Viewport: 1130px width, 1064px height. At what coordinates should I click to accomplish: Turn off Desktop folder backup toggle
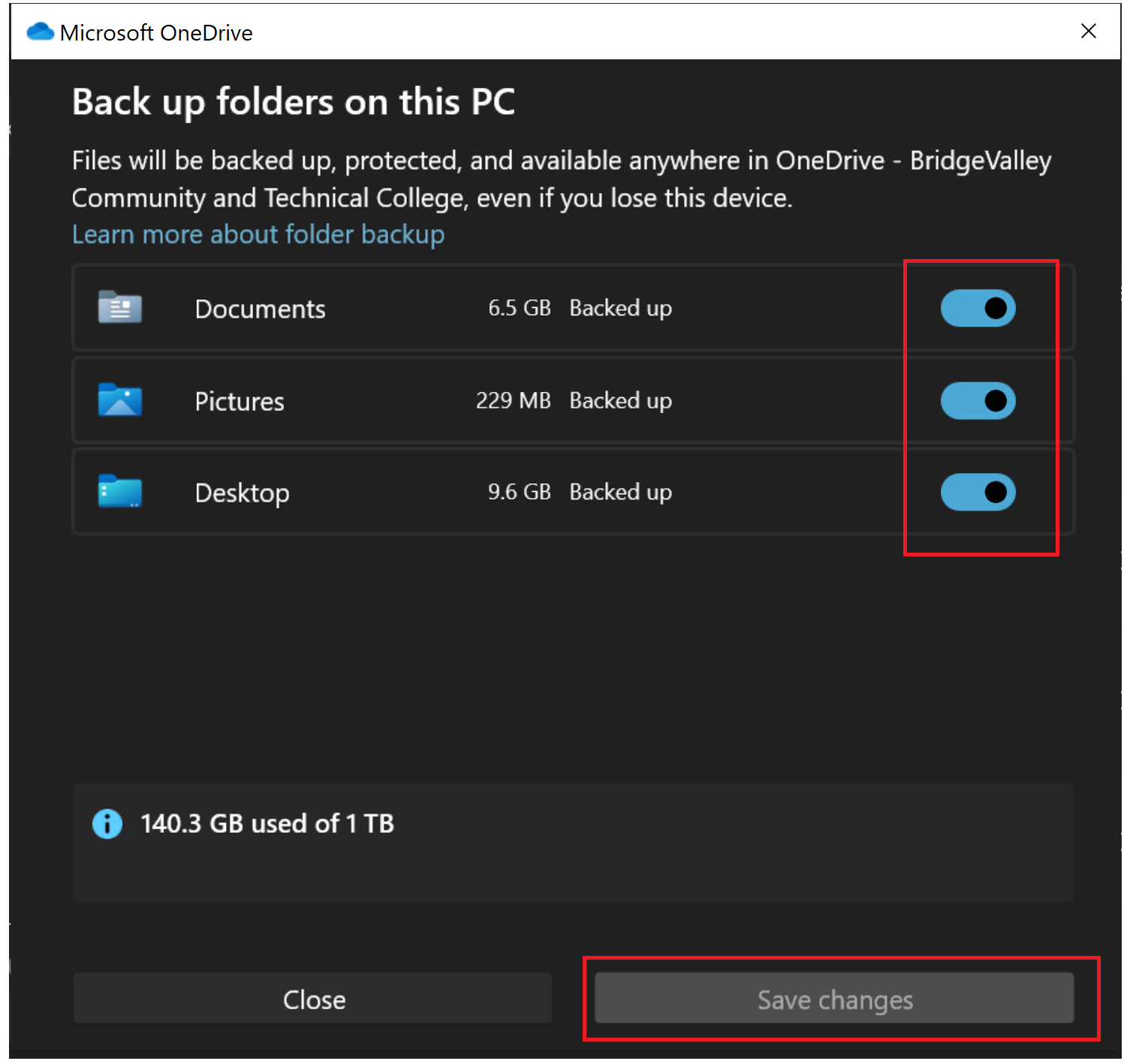(x=978, y=492)
